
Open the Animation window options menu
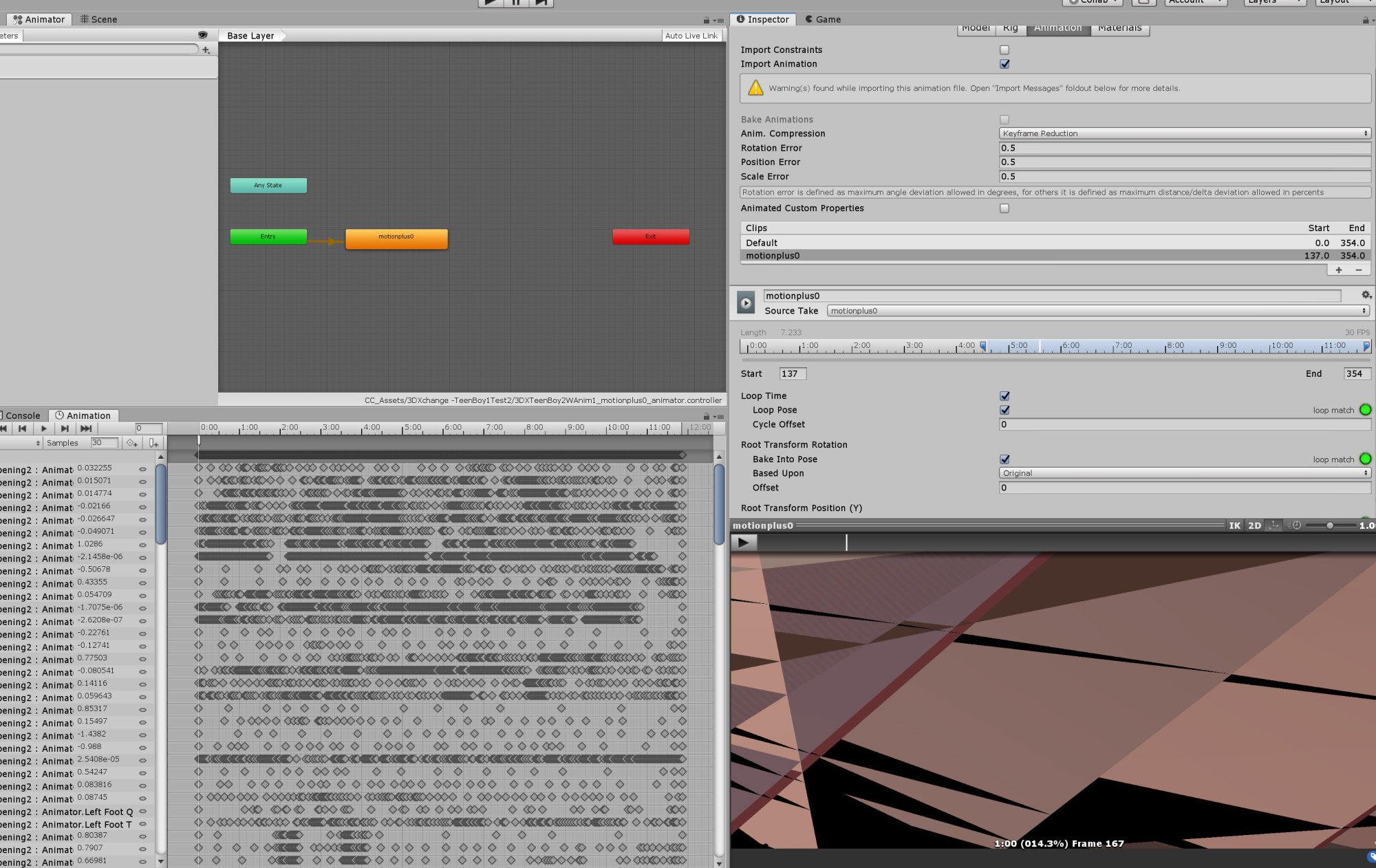click(719, 416)
